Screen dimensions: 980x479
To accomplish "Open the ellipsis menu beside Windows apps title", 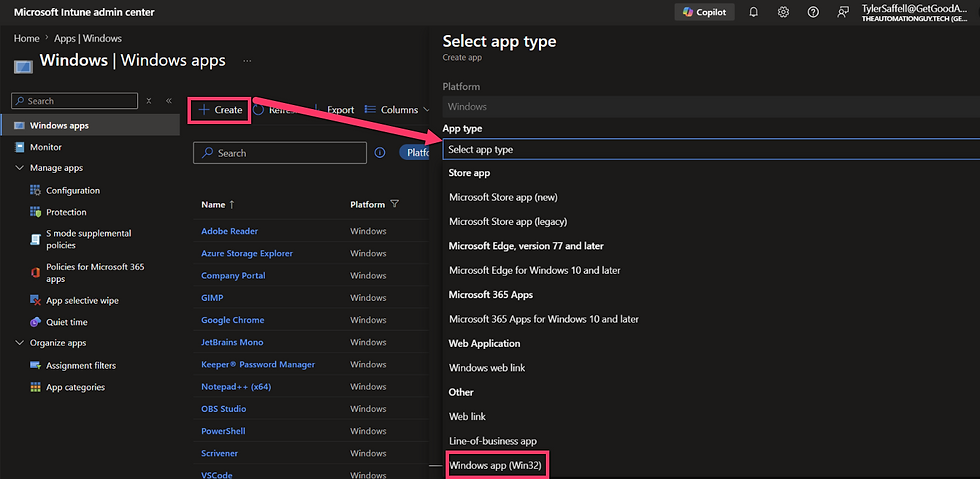I will [x=248, y=61].
